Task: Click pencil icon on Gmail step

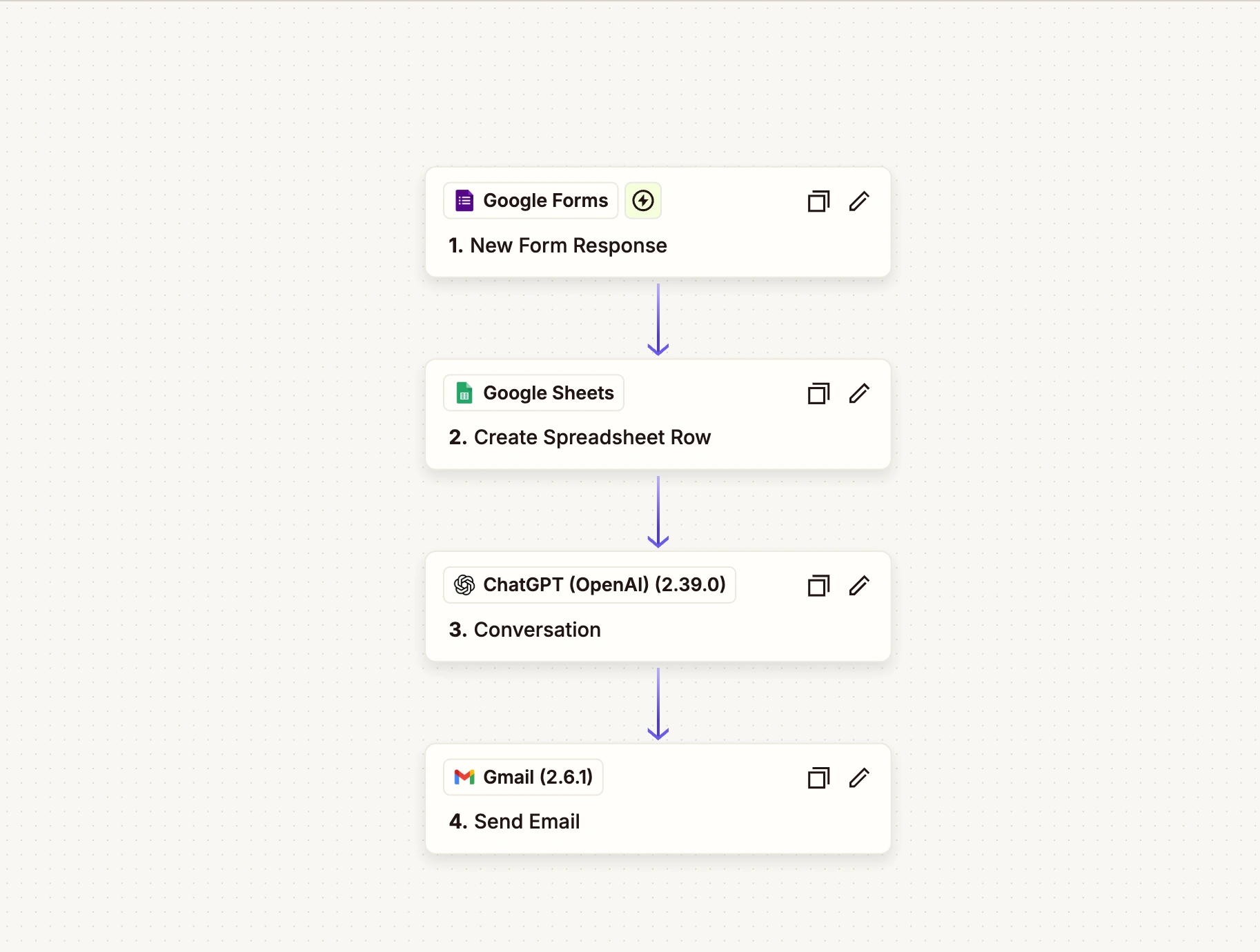Action: coord(859,778)
